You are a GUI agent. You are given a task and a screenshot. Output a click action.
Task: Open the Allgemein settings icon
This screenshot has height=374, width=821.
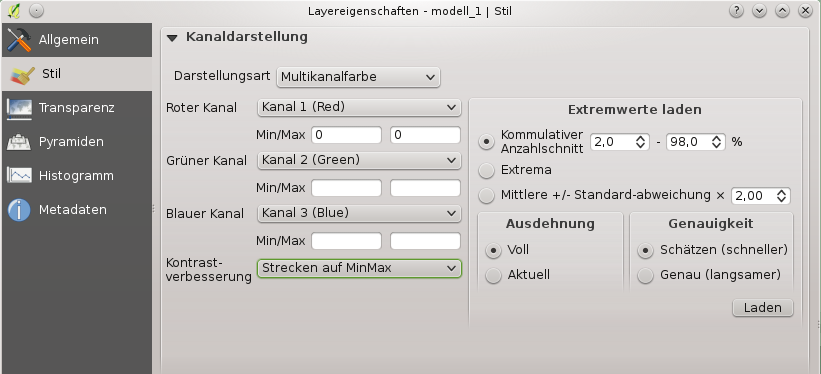pyautogui.click(x=19, y=40)
